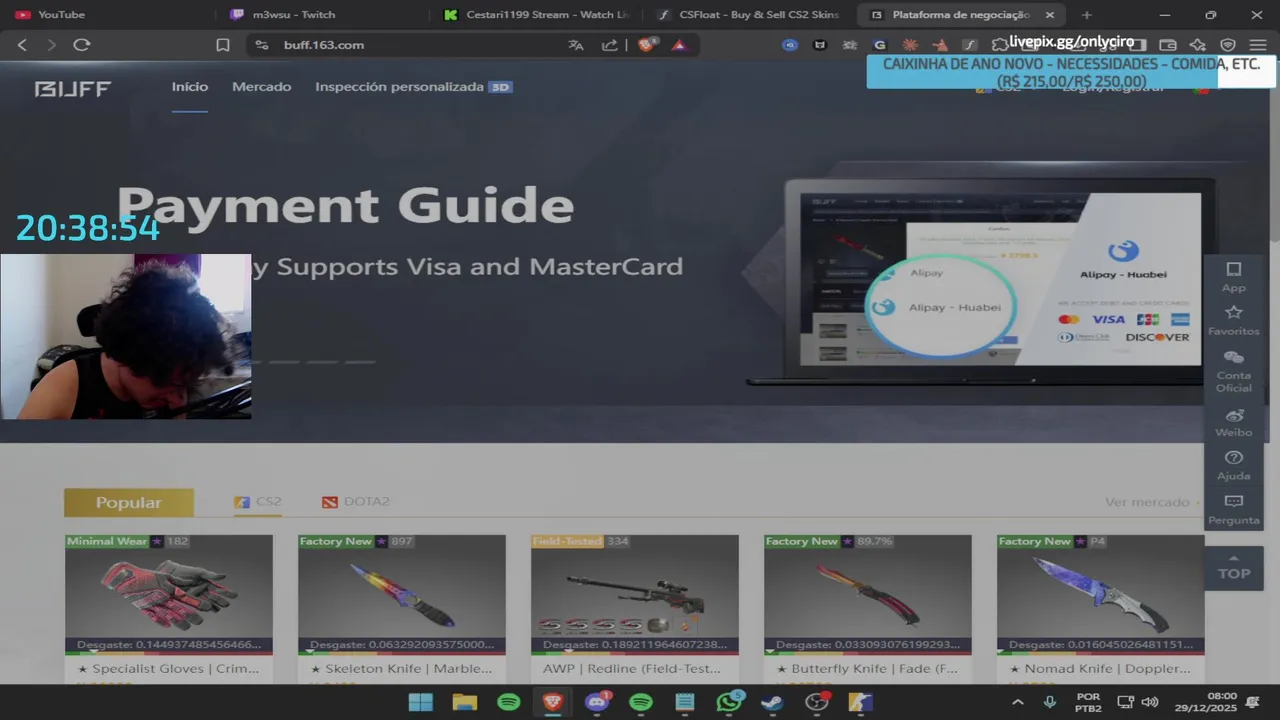1280x720 pixels.
Task: Click '★ Specialist Gloves | Crim...' item name
Action: click(168, 669)
